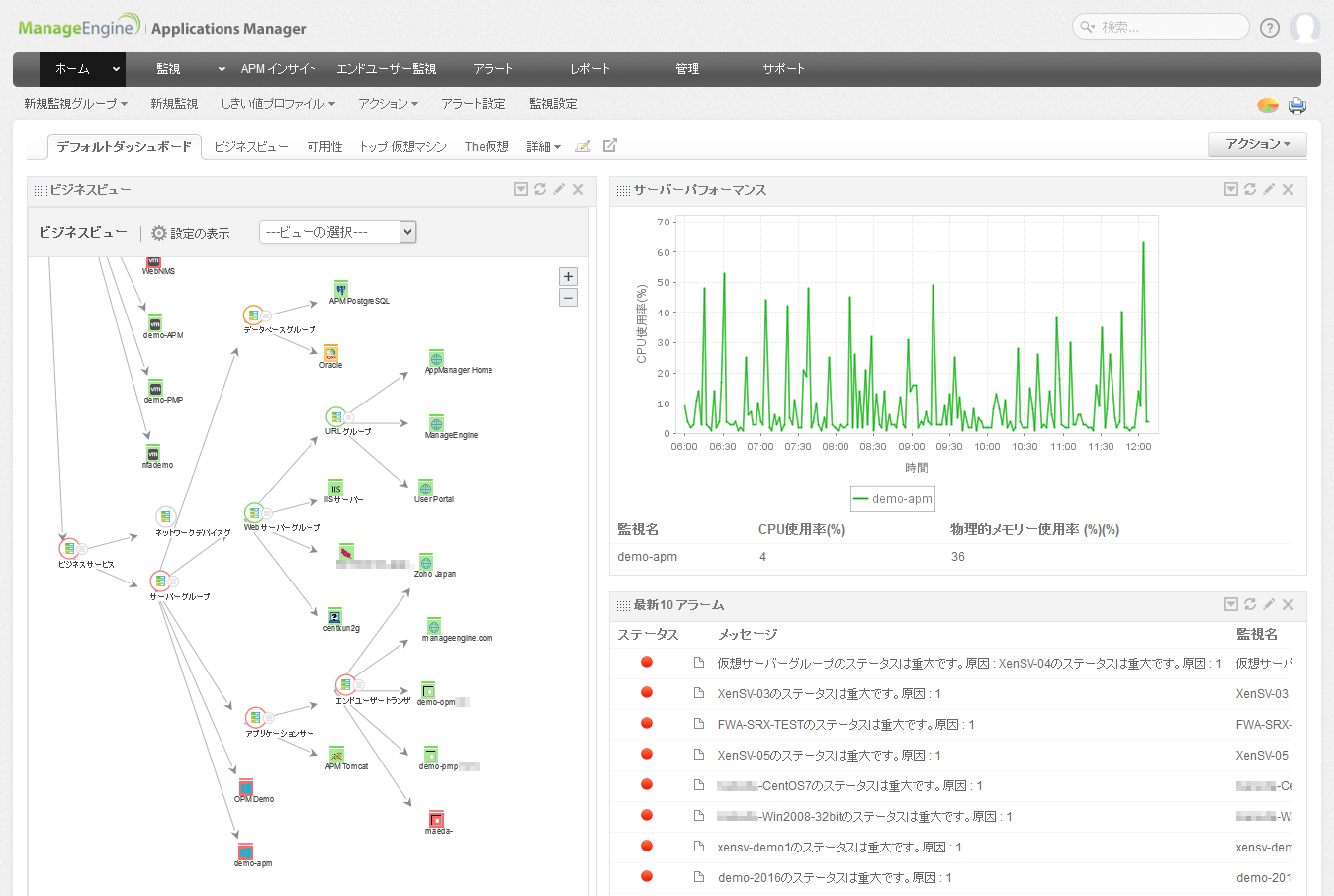Click the edit dashboard pencil icon beside 詳細
This screenshot has width=1334, height=896.
click(582, 146)
